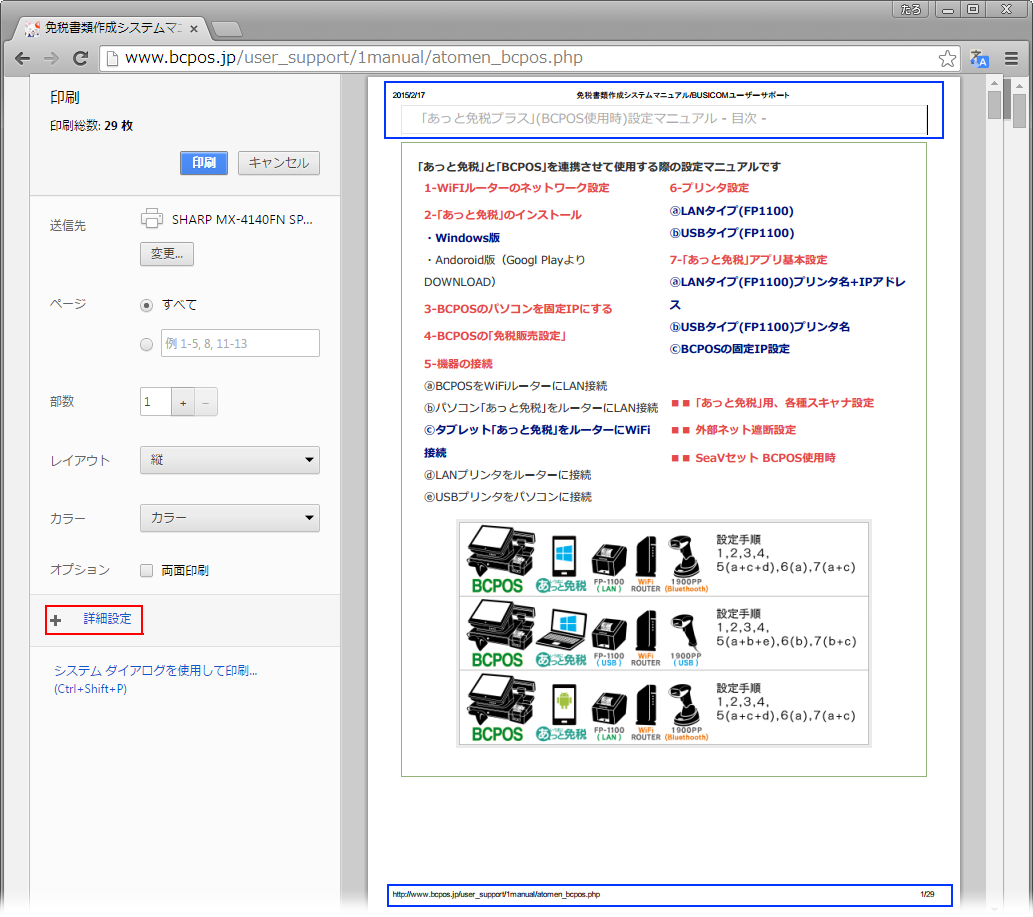The width and height of the screenshot is (1033, 917).
Task: Click 変更 to change destination printer
Action: (x=166, y=254)
